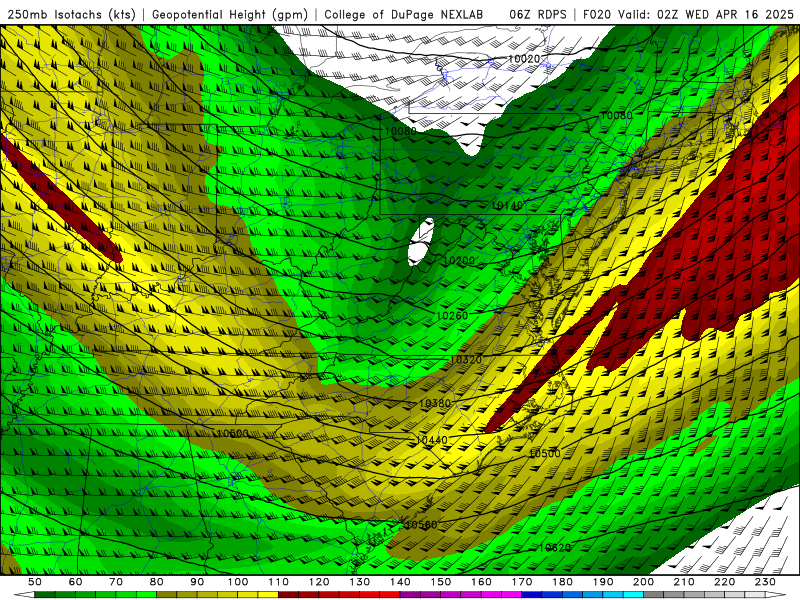Pick the bright yellow legend swatch before 110
The height and width of the screenshot is (600, 800).
point(268,595)
